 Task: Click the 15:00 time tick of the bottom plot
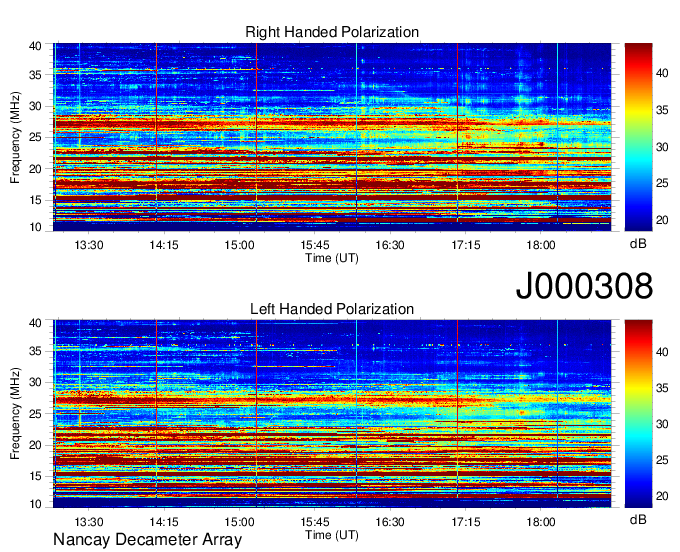(239, 522)
